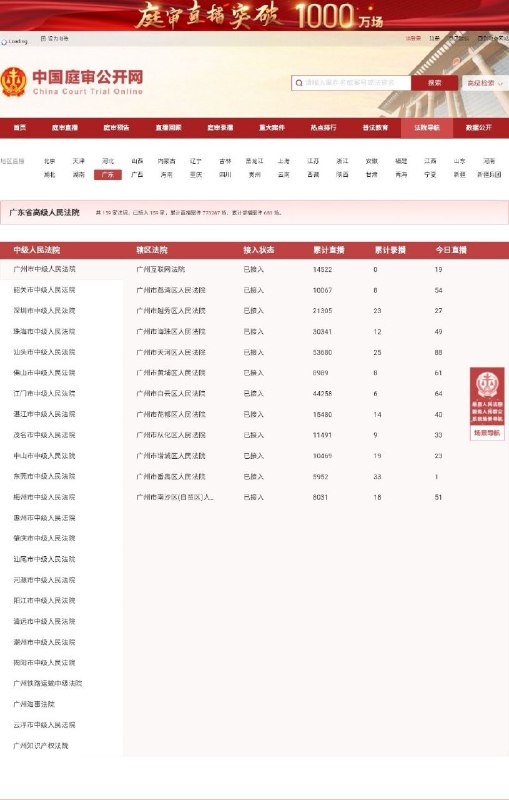Open the 直播回顾 nav tab

pos(168,128)
